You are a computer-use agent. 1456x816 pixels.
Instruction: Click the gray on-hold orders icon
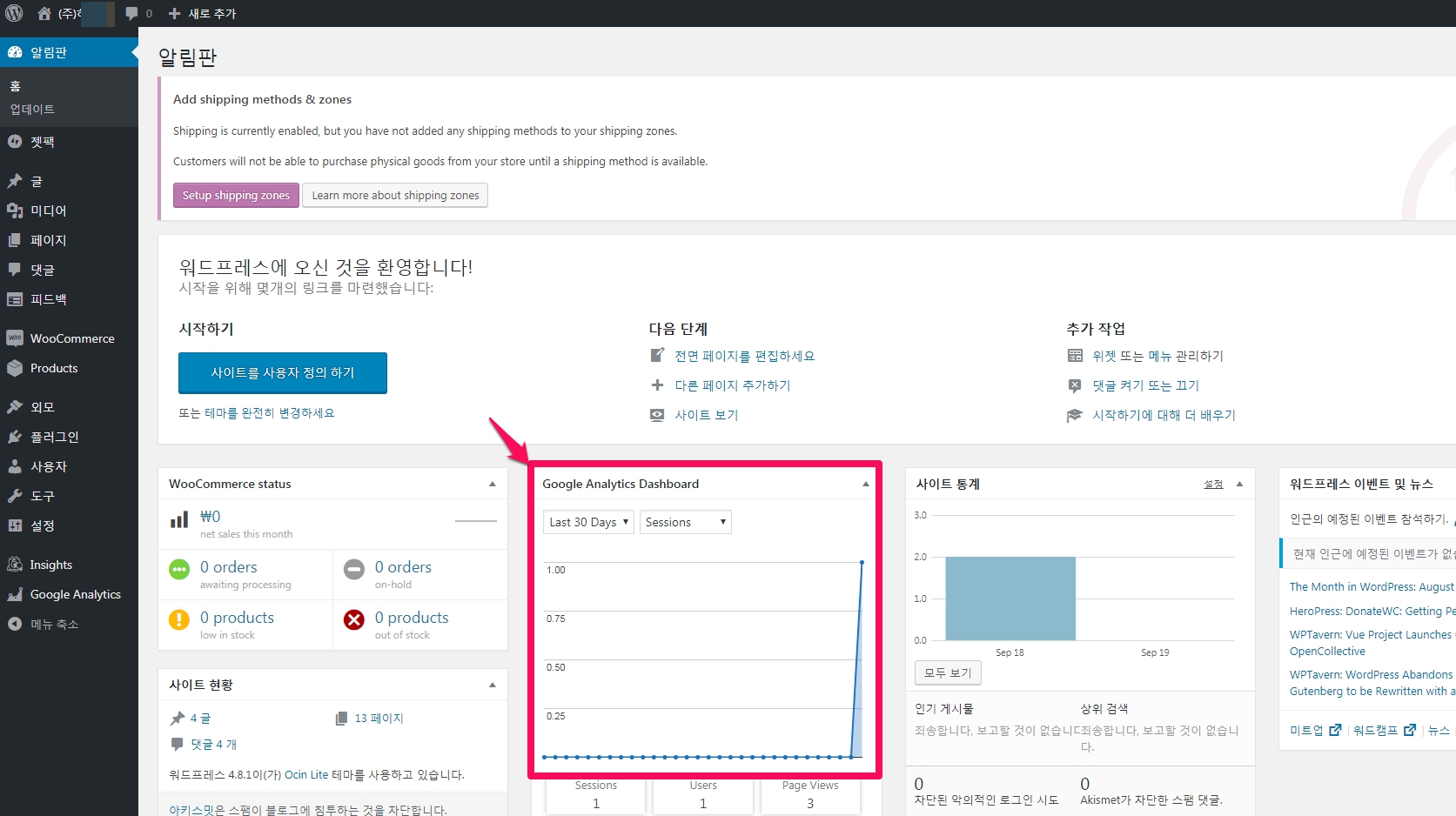coord(354,570)
